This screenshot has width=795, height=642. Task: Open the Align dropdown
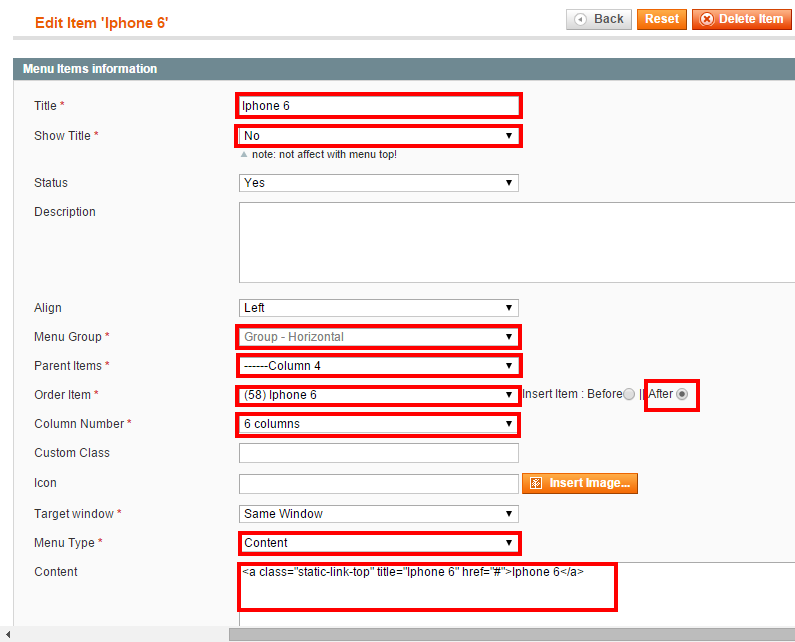(x=379, y=308)
